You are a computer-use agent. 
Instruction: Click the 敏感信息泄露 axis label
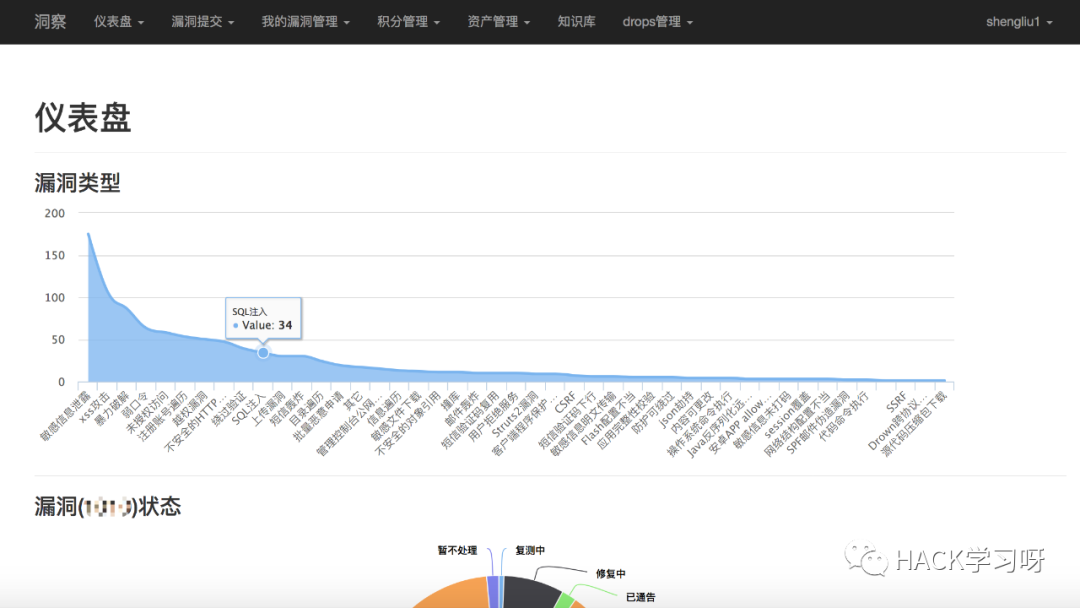tap(65, 416)
